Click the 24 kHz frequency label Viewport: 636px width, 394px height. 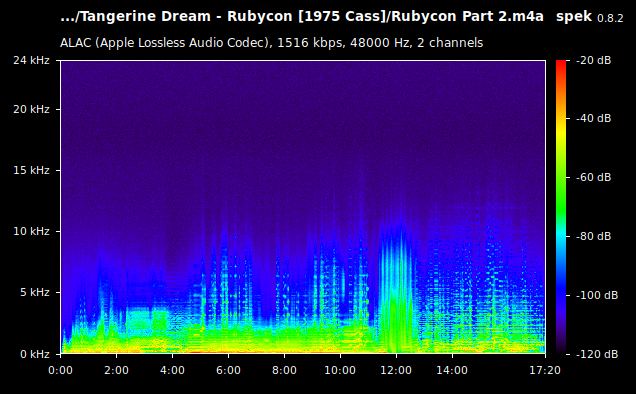[31, 60]
